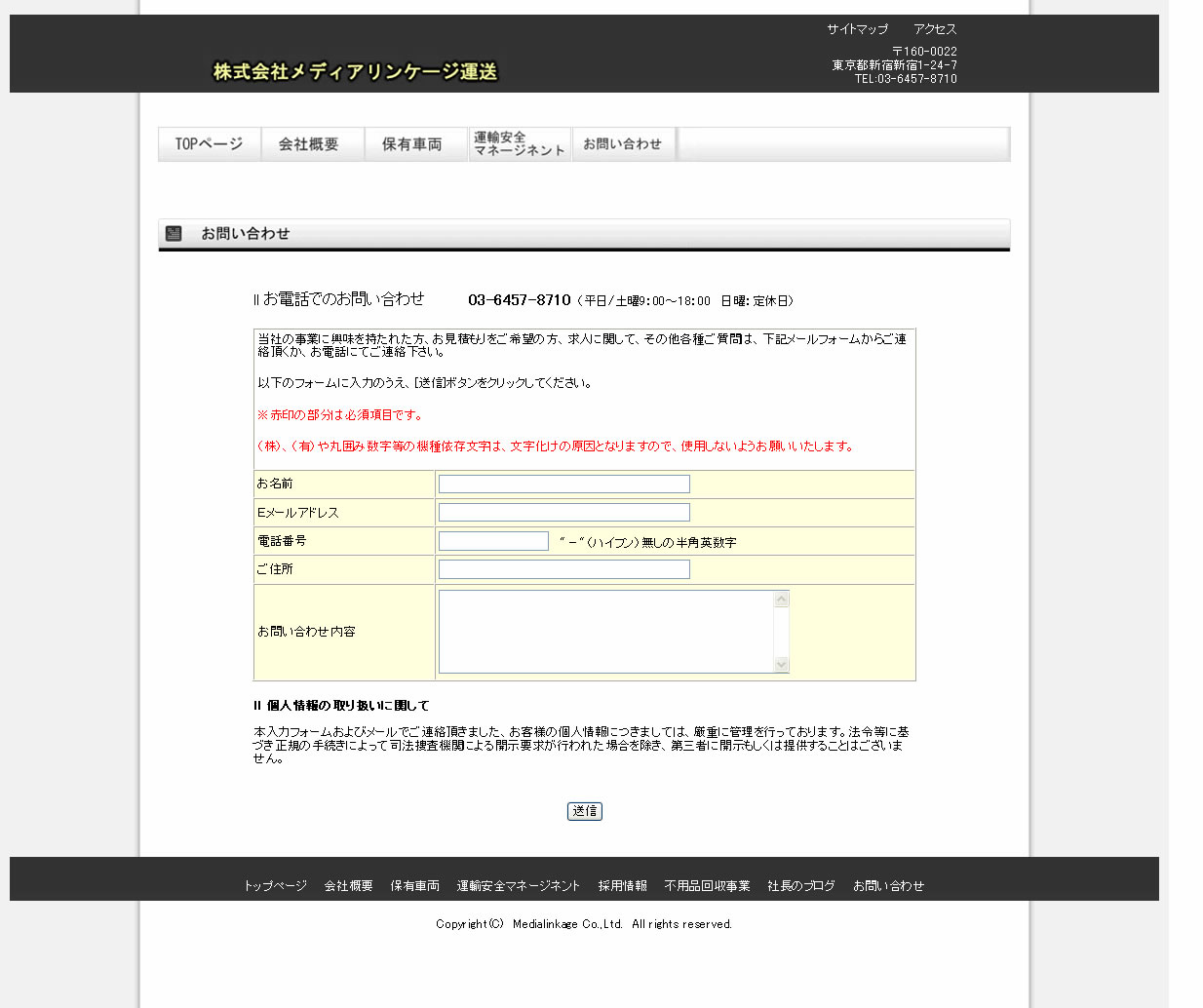Click the 株式会社メディアリンケージ運送 company logo
Image resolution: width=1203 pixels, height=1008 pixels.
(356, 71)
